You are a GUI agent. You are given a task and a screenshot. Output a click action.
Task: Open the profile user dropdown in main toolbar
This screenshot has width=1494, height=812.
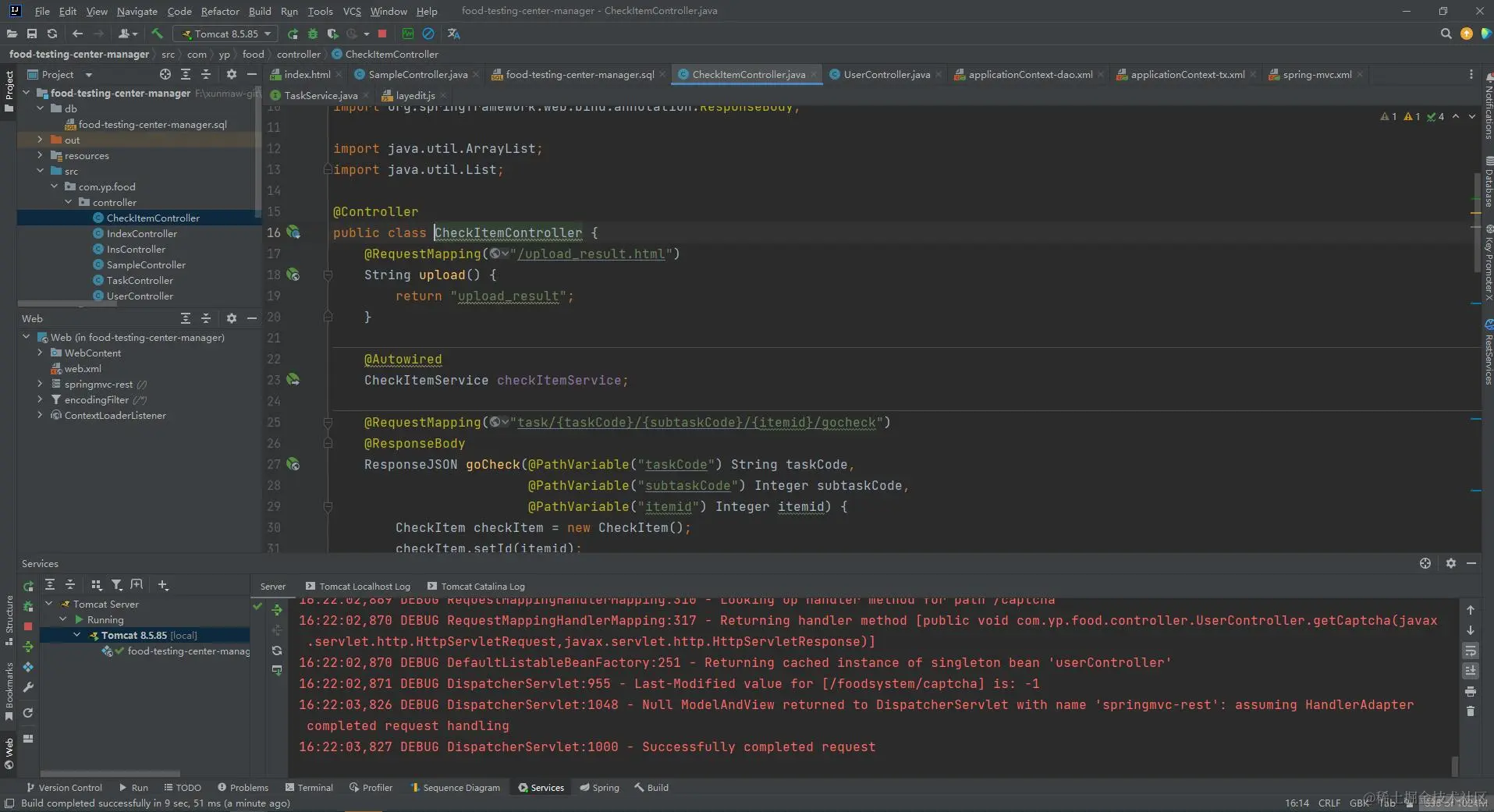point(128,34)
